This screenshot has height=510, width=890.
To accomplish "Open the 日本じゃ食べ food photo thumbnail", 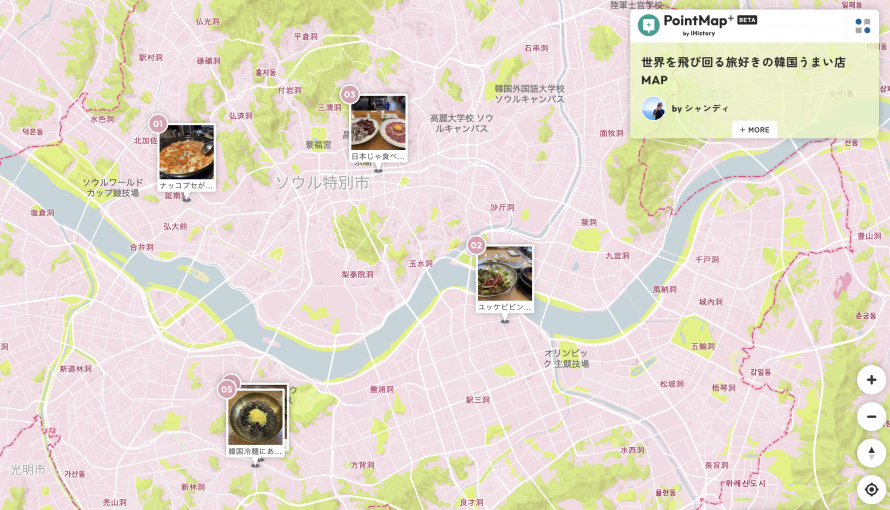I will 378,123.
